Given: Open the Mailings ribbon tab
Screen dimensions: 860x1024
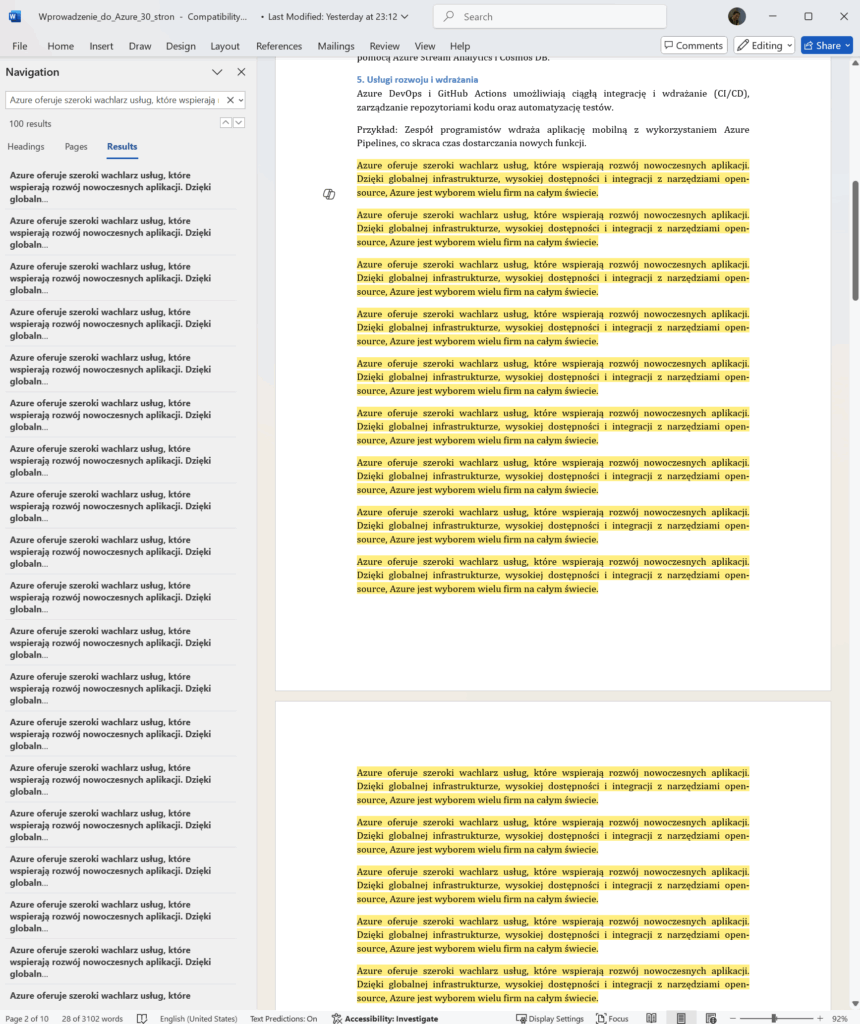Looking at the screenshot, I should [336, 46].
